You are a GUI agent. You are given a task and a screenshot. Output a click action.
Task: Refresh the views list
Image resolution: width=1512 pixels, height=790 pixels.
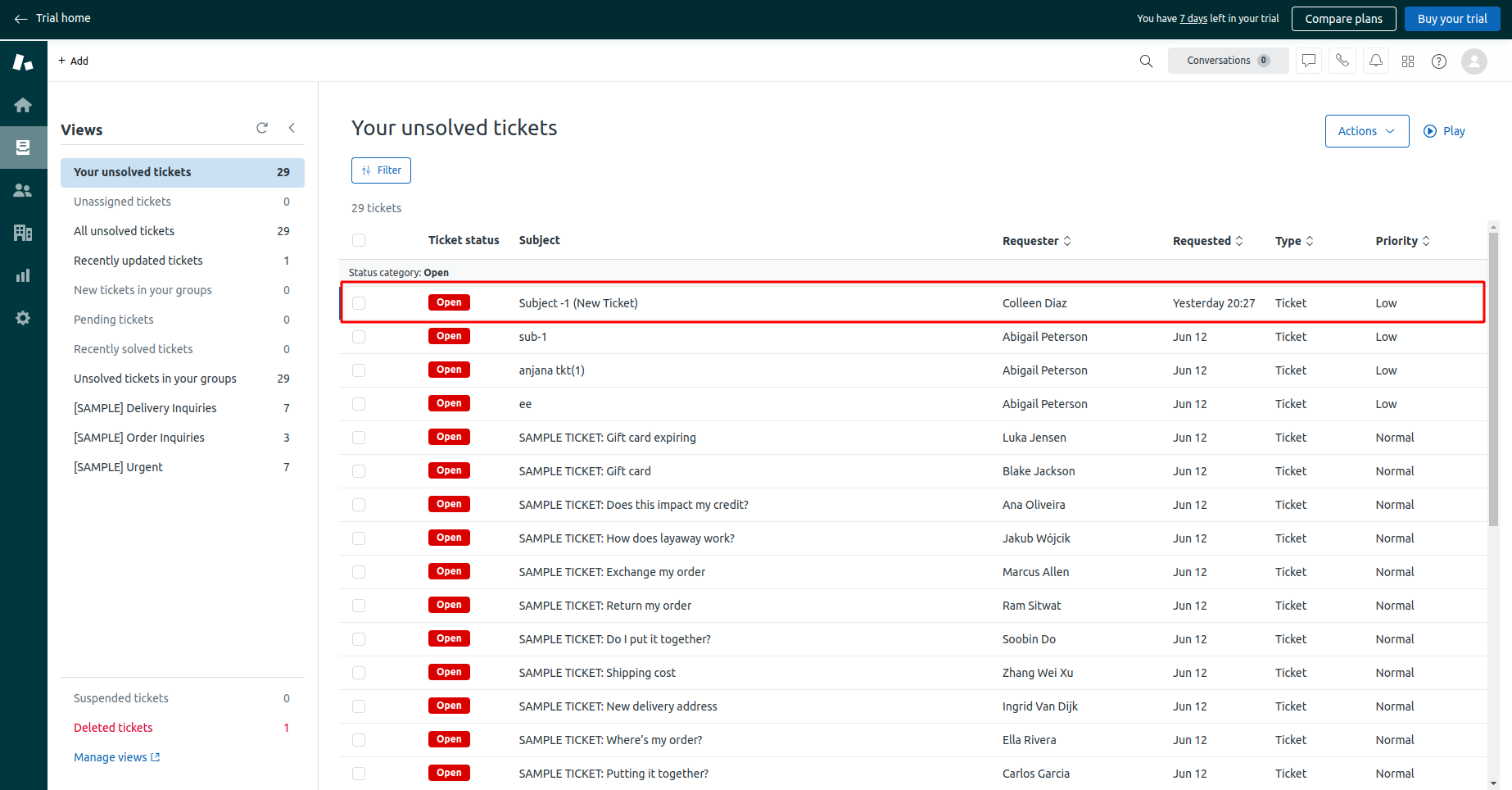pos(262,128)
